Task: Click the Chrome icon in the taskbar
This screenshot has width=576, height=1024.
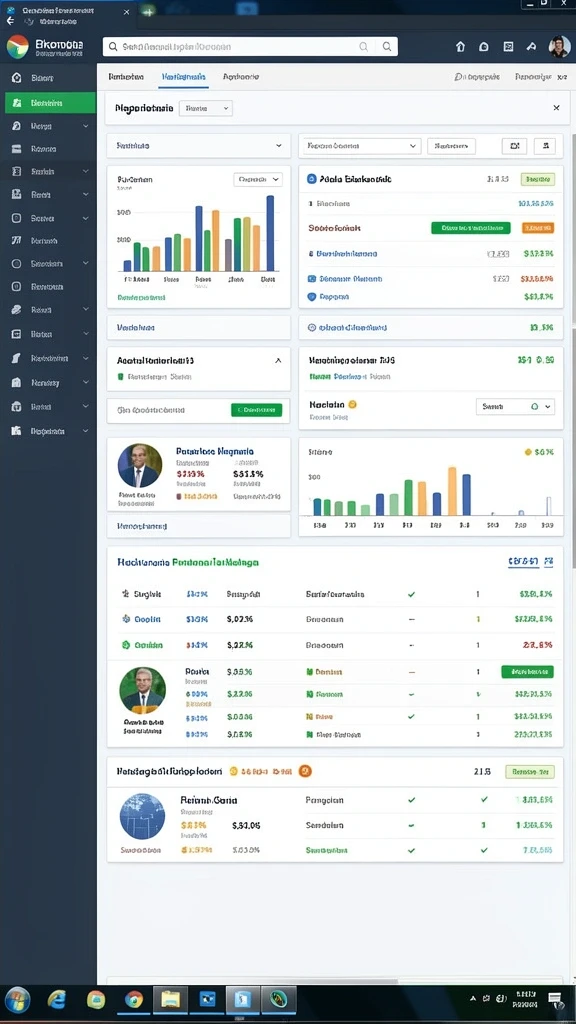Action: click(134, 999)
